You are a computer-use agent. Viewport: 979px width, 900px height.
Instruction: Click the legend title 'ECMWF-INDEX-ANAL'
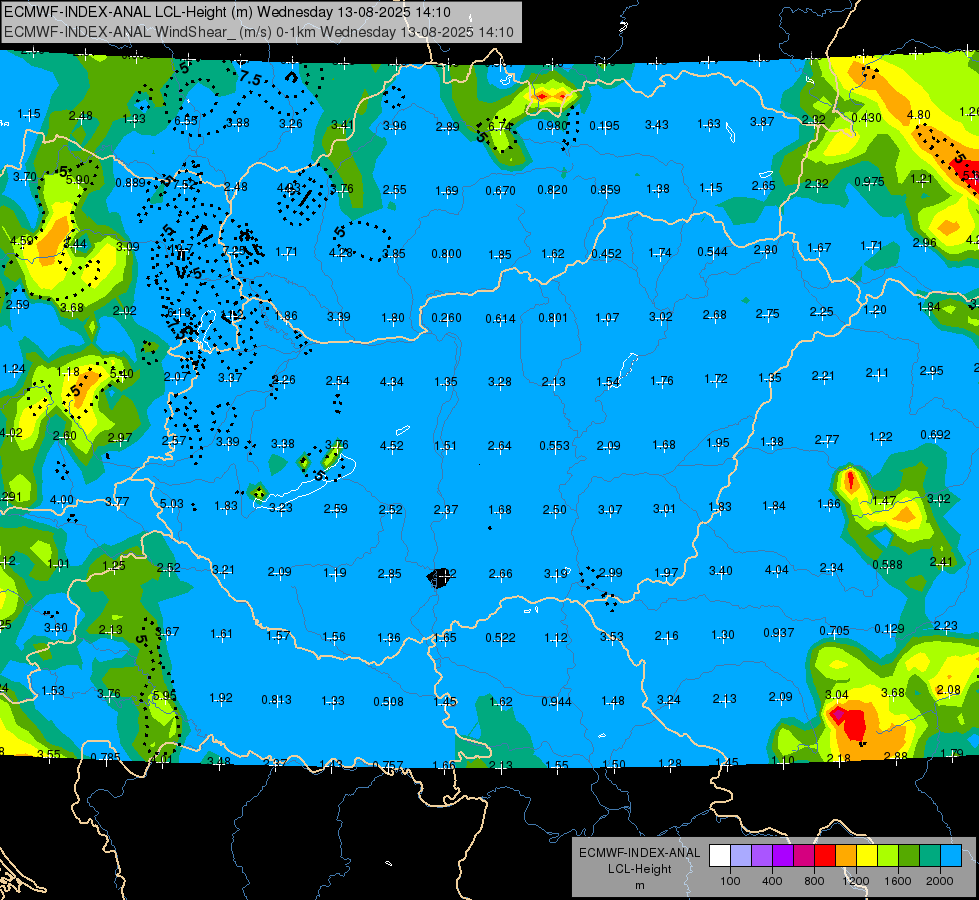(x=639, y=853)
